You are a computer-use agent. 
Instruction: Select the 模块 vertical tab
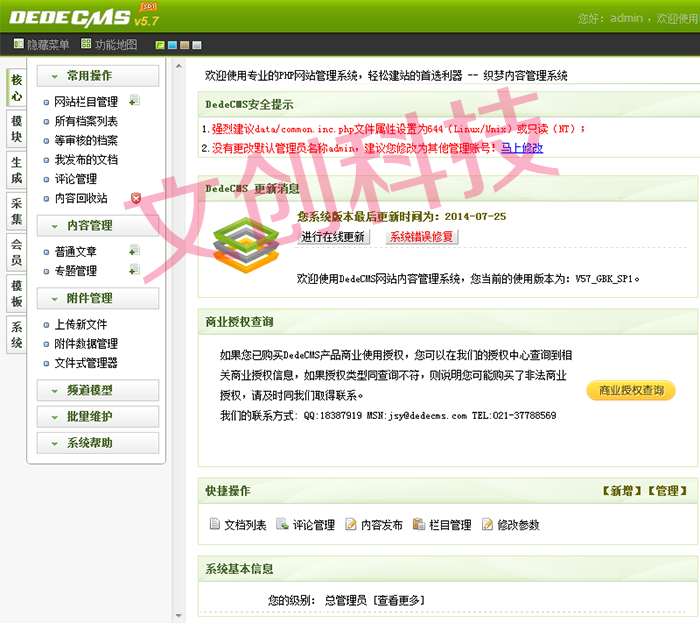coord(17,129)
